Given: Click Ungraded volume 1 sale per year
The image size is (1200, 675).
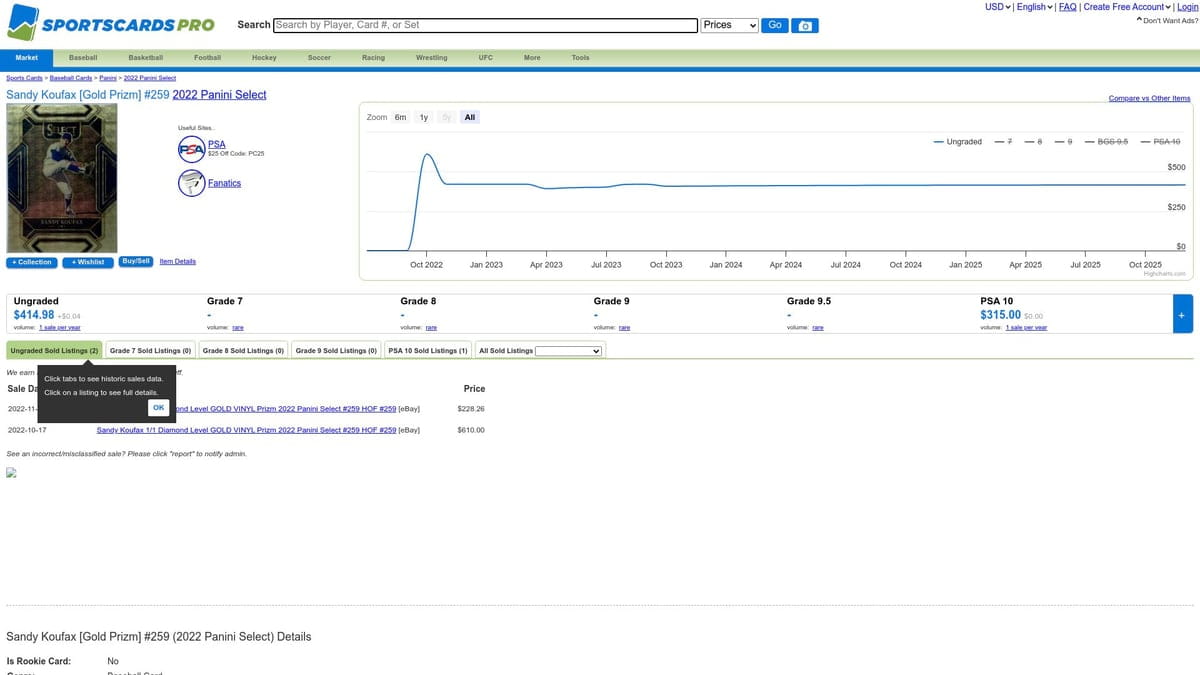Looking at the screenshot, I should point(60,327).
